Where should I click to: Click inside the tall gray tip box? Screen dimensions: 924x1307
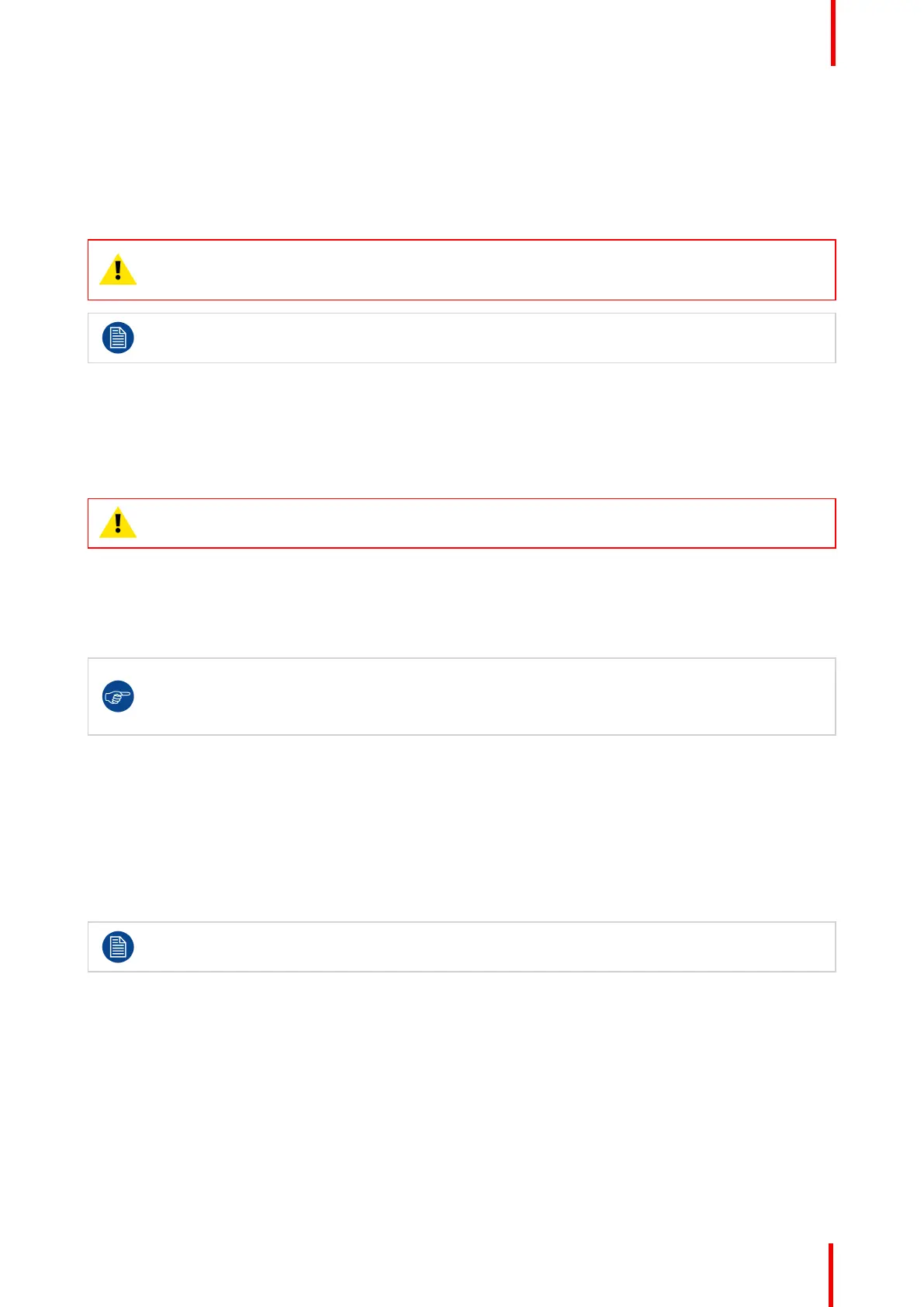pyautogui.click(x=462, y=696)
